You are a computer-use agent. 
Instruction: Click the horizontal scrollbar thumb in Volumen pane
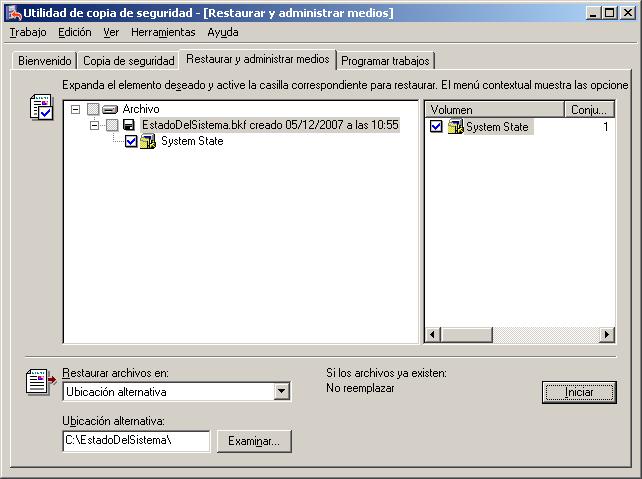click(466, 334)
